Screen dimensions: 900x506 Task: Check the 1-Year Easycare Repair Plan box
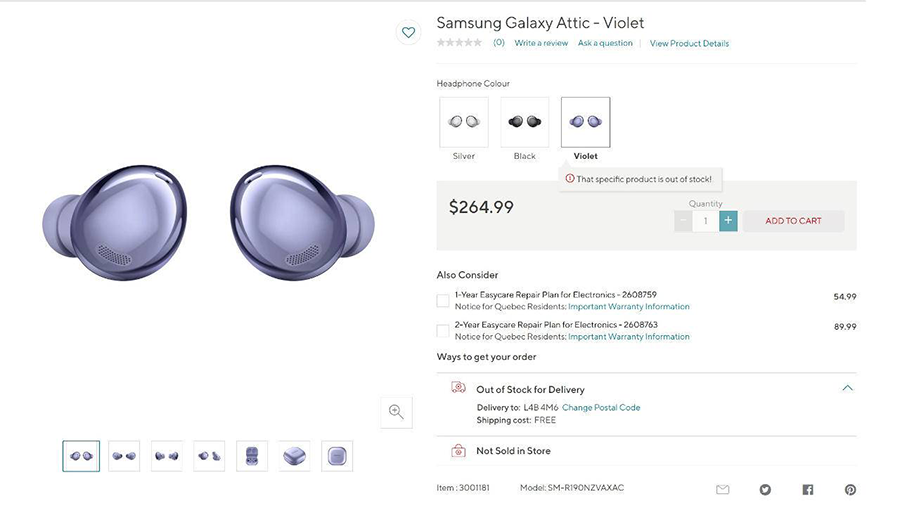point(443,300)
